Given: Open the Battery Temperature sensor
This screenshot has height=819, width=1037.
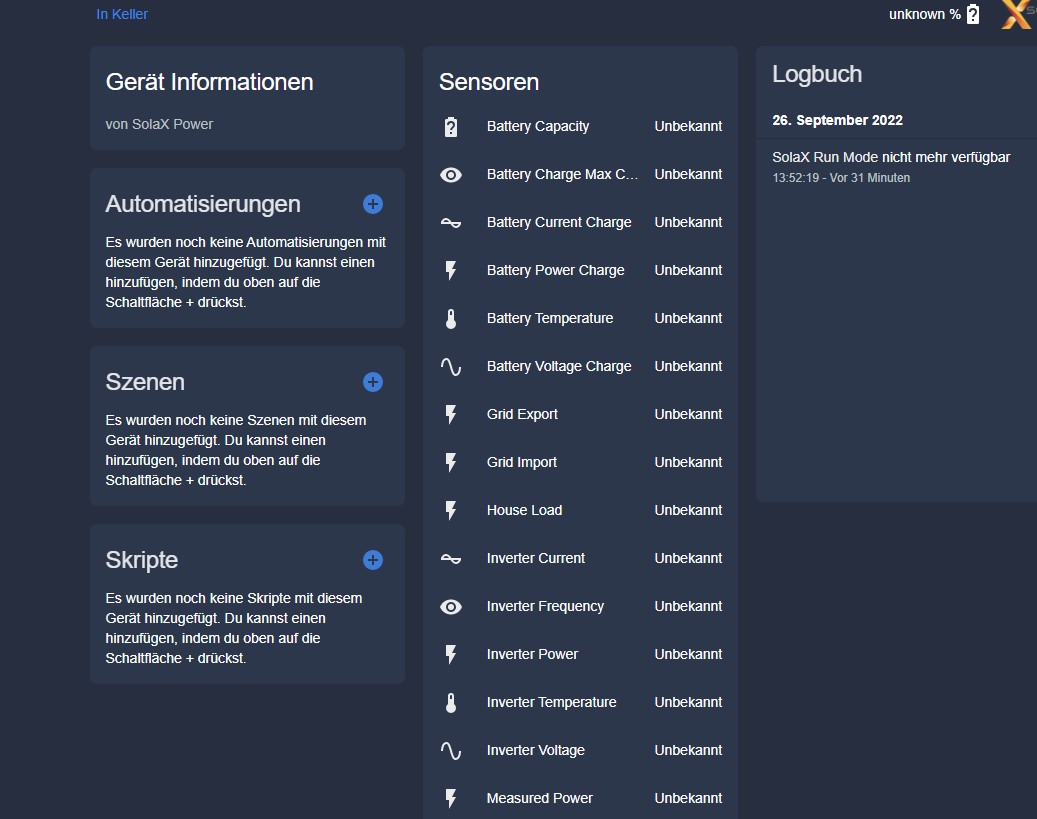Looking at the screenshot, I should point(581,318).
